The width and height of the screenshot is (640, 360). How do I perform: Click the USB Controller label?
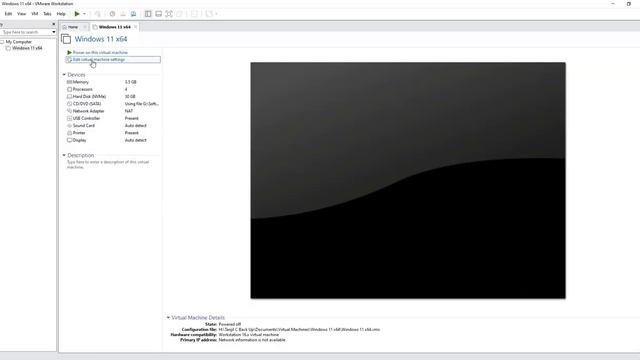[x=86, y=118]
